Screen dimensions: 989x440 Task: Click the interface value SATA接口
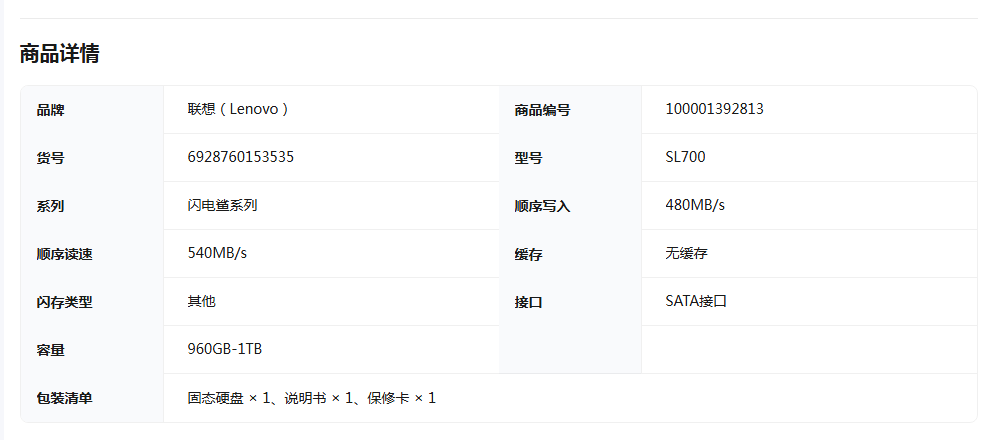695,301
